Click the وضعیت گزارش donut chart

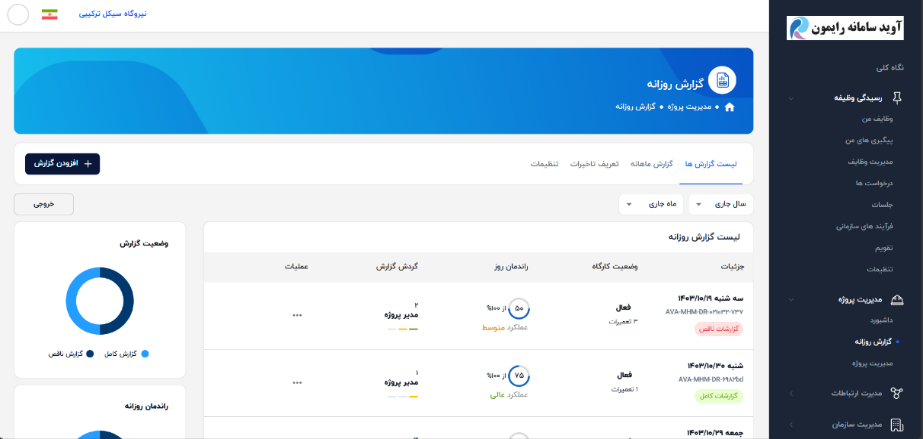pyautogui.click(x=99, y=301)
